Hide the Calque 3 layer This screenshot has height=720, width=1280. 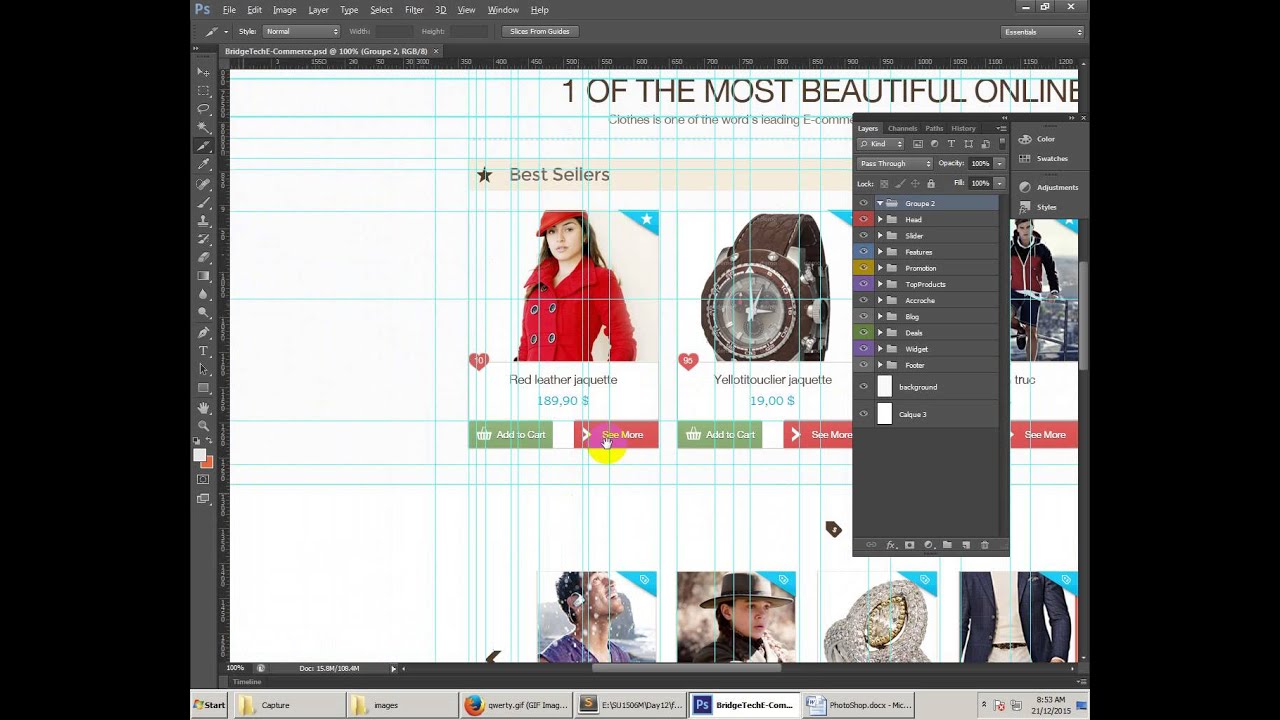click(864, 414)
